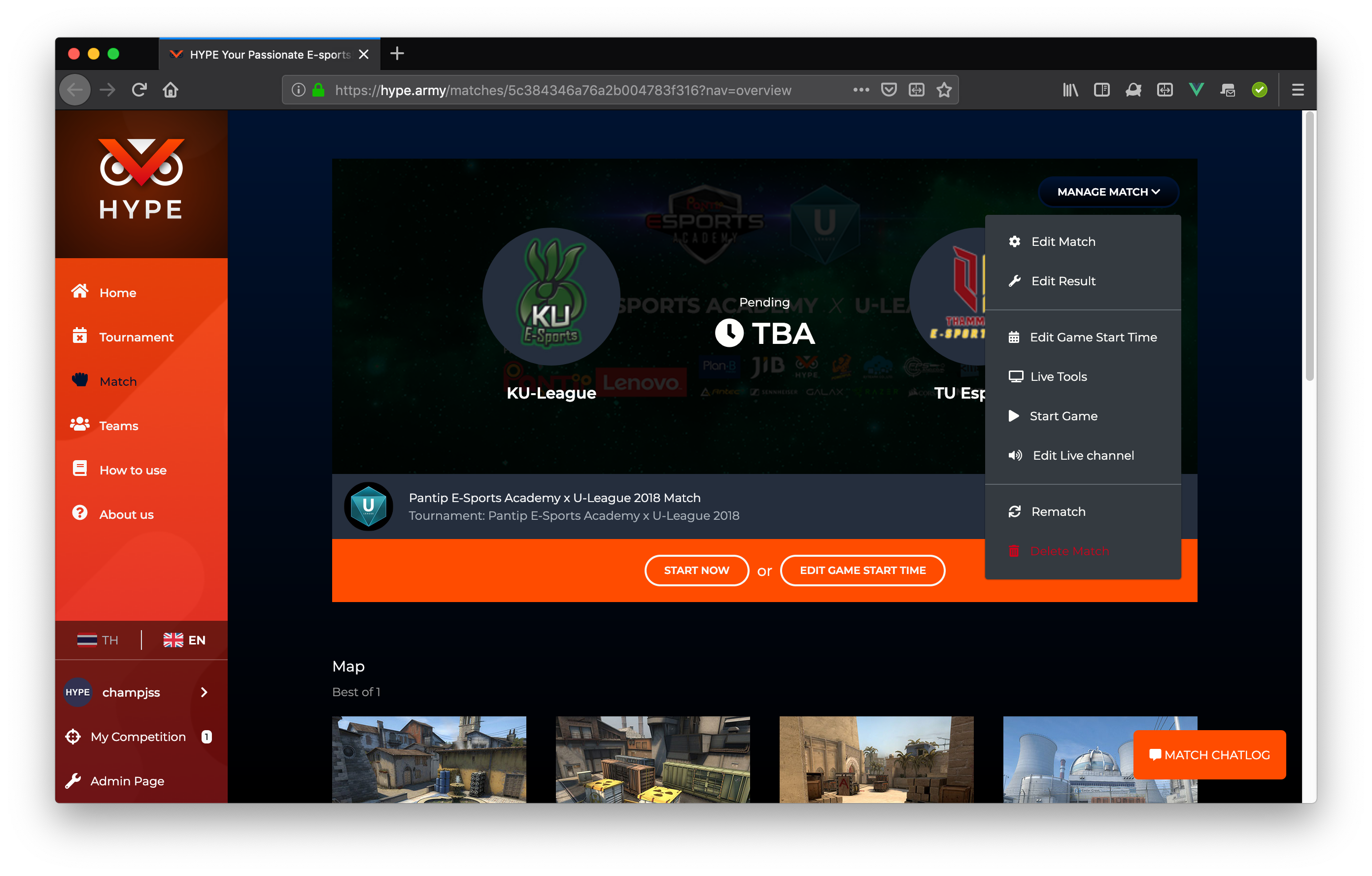
Task: Open Live Tools from the menu
Action: (x=1083, y=376)
